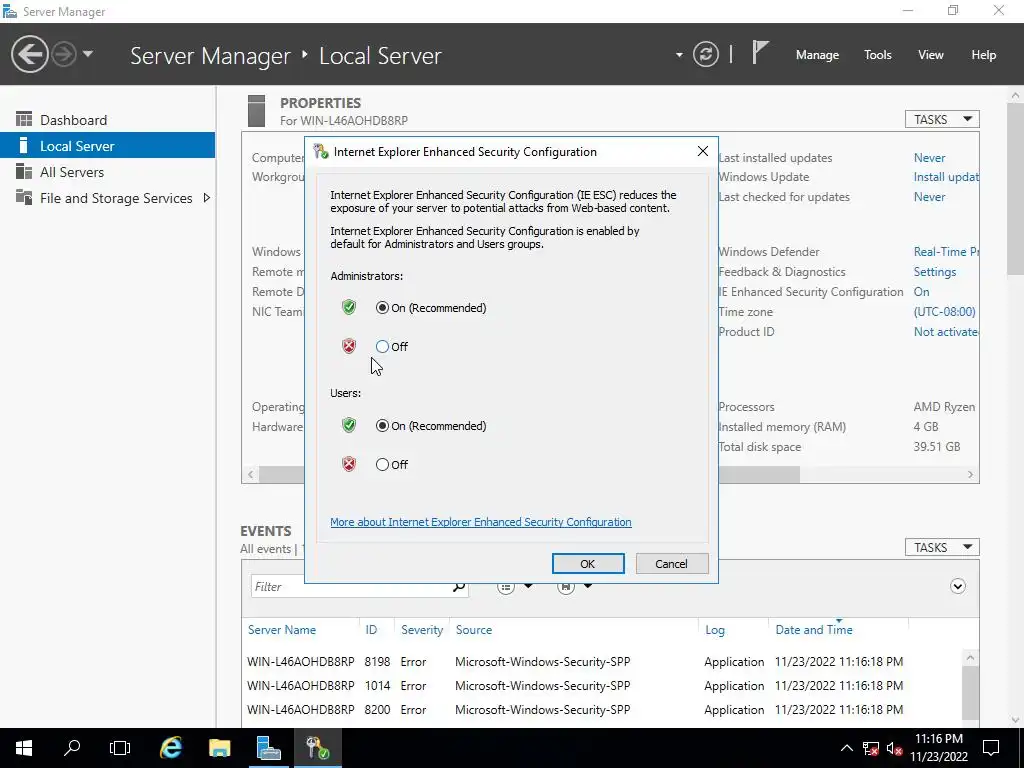Open the View menu
This screenshot has height=768, width=1024.
[931, 55]
